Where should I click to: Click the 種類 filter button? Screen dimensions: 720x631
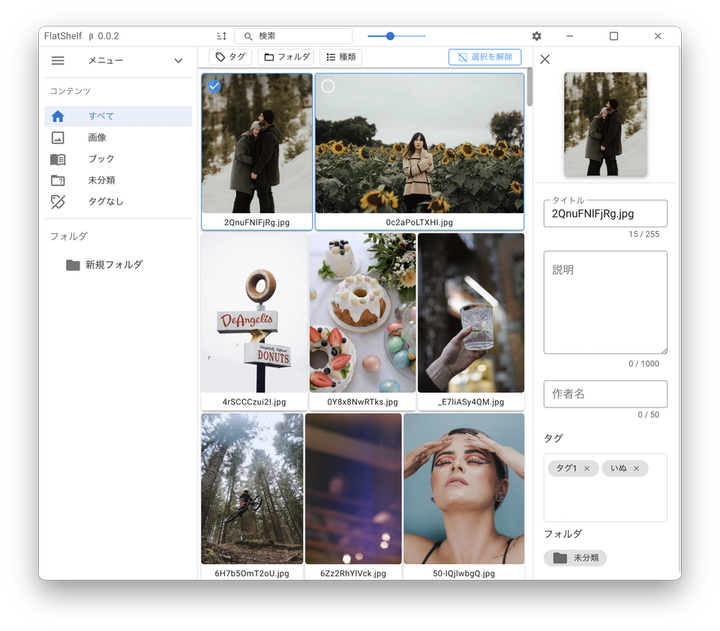(x=341, y=57)
